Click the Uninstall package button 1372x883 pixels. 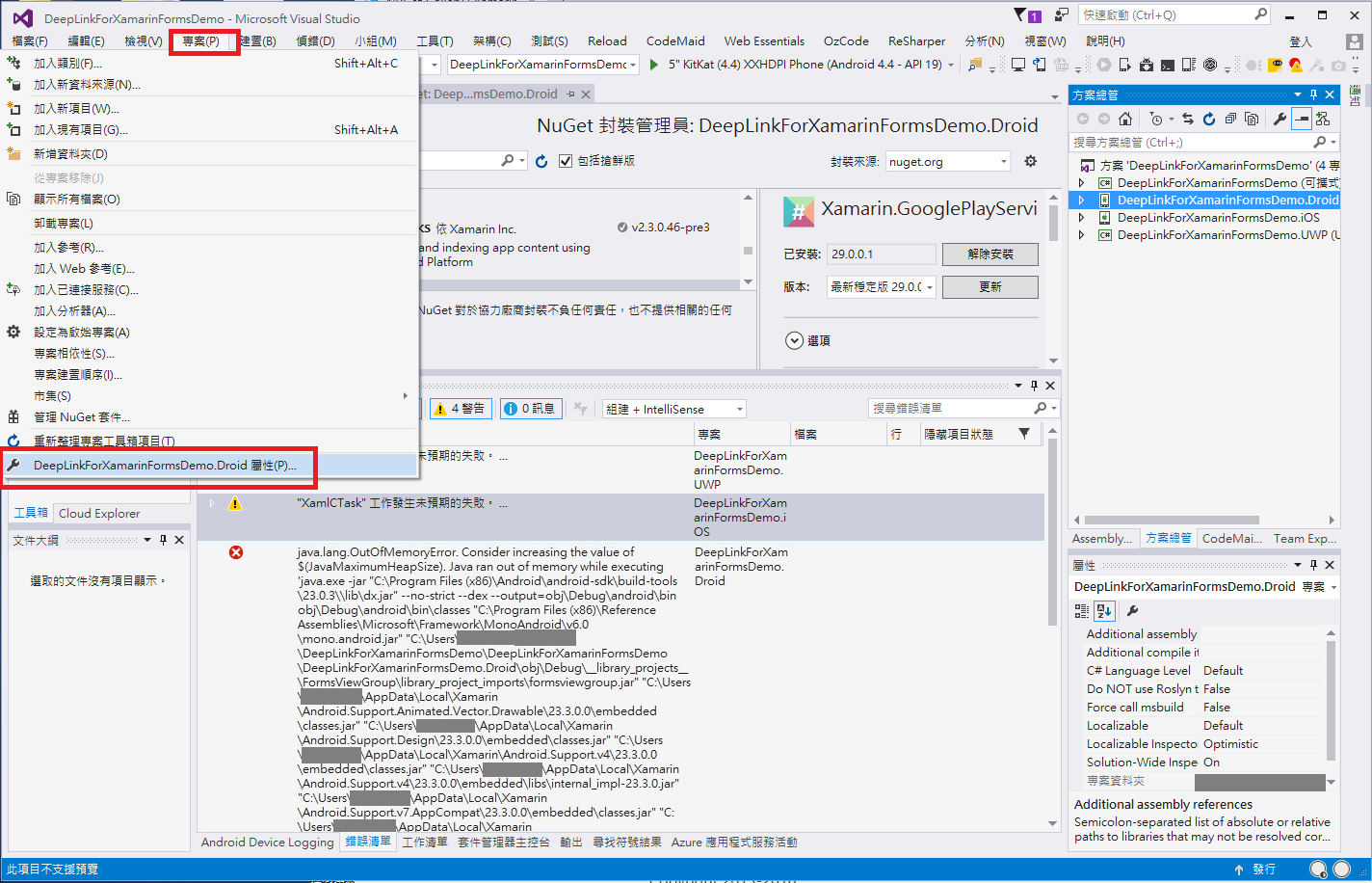point(989,254)
